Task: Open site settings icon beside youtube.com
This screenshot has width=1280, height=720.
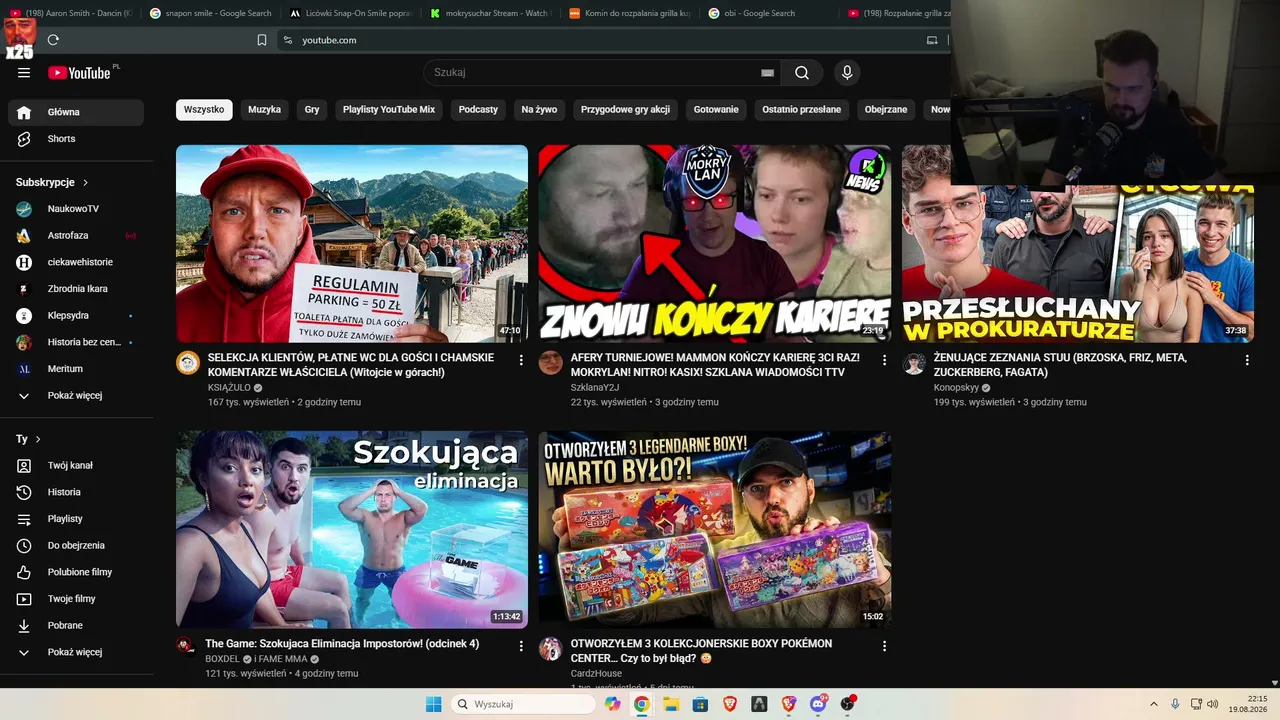Action: 288,40
